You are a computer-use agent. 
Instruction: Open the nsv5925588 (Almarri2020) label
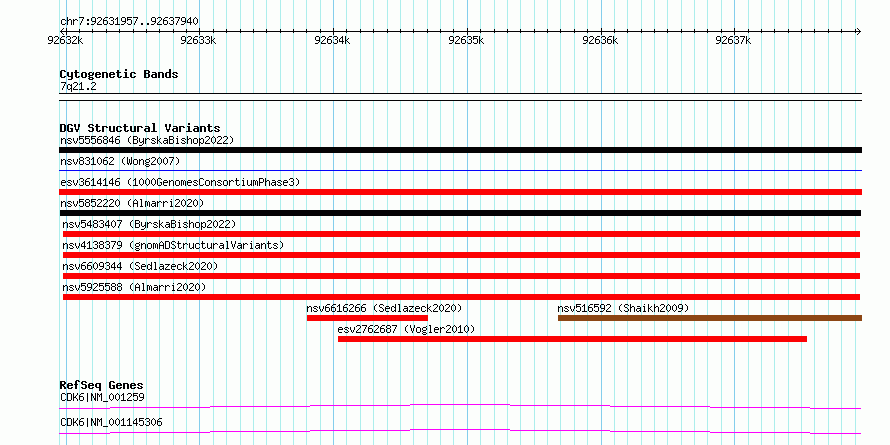pyautogui.click(x=134, y=287)
